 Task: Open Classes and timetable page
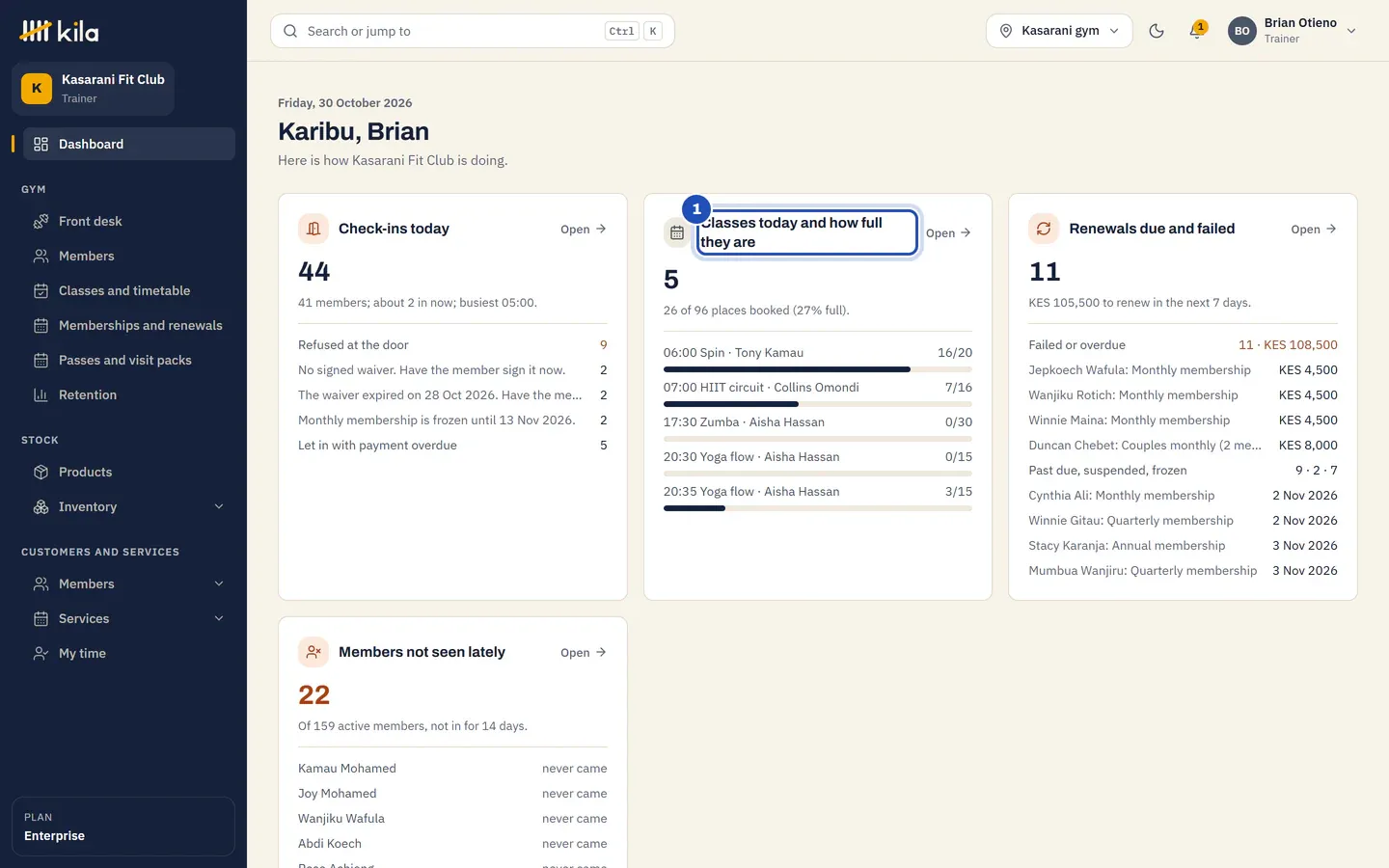(x=129, y=290)
